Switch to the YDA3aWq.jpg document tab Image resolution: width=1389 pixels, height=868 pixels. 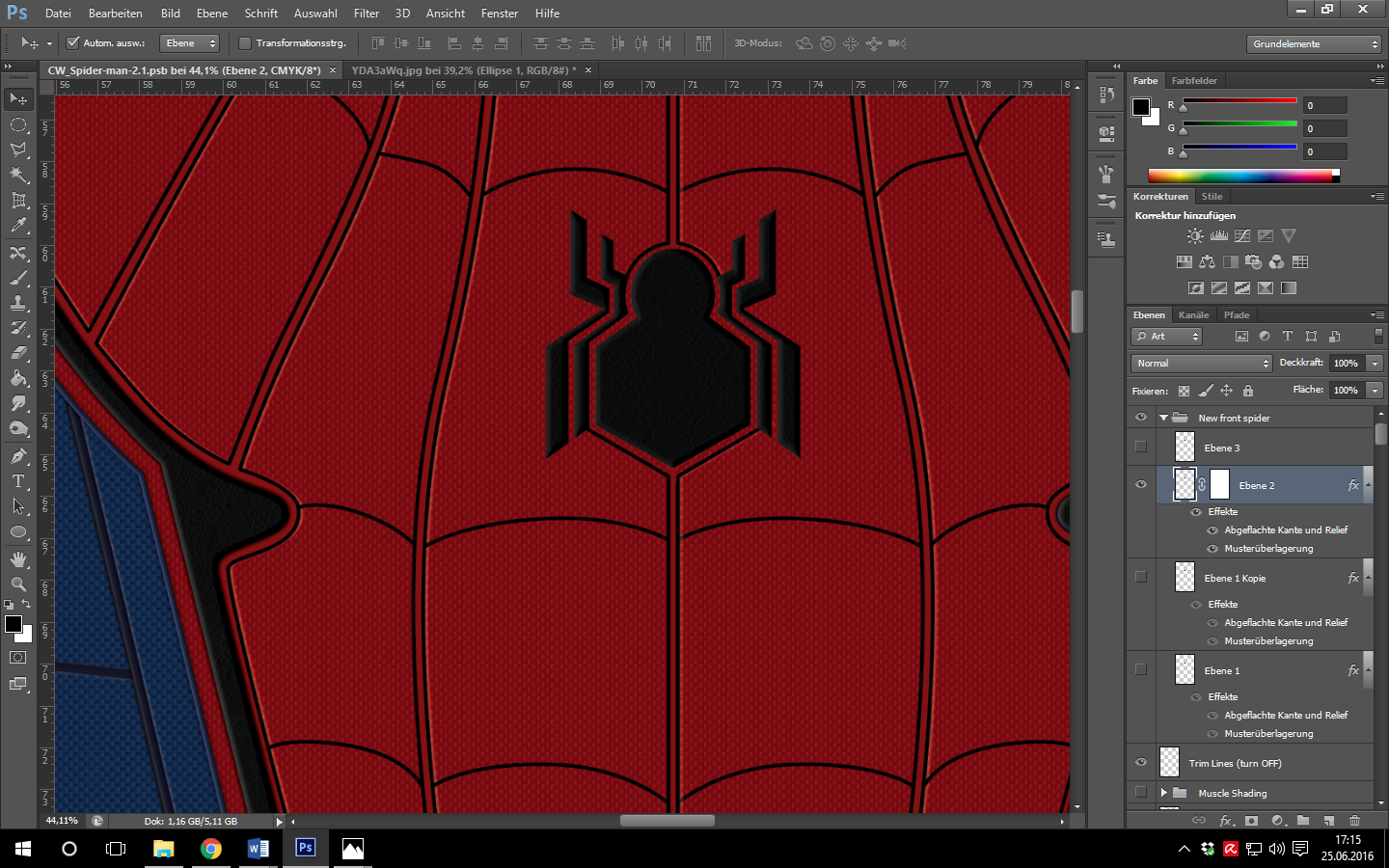pos(464,70)
